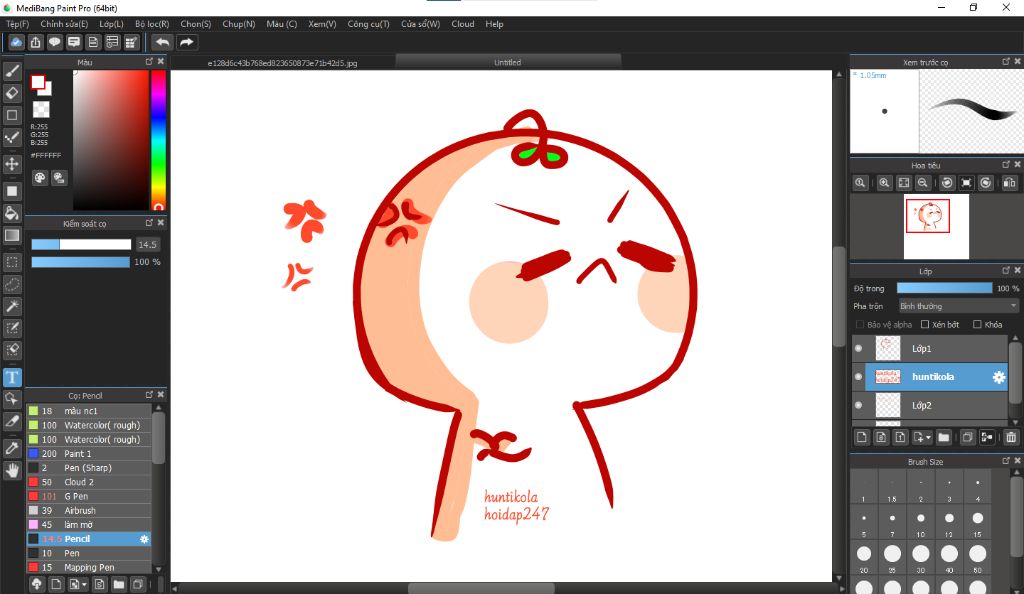The height and width of the screenshot is (594, 1024).
Task: Open the Help menu
Action: point(494,24)
